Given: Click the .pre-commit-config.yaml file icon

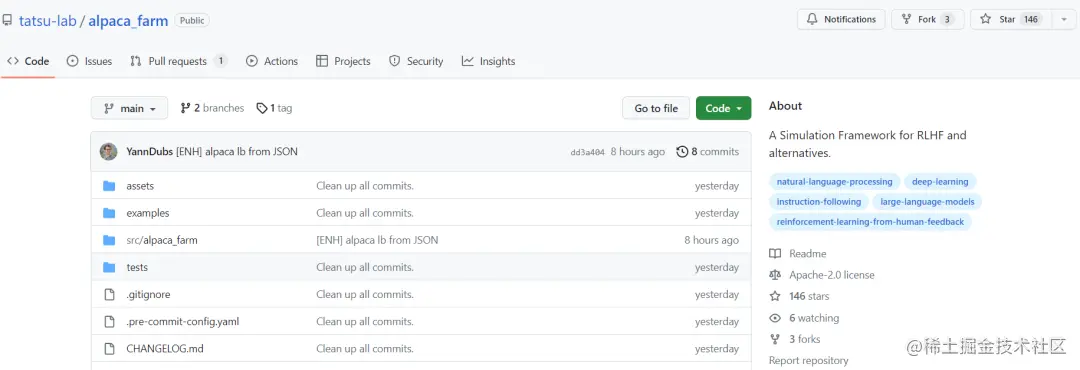Looking at the screenshot, I should point(109,322).
